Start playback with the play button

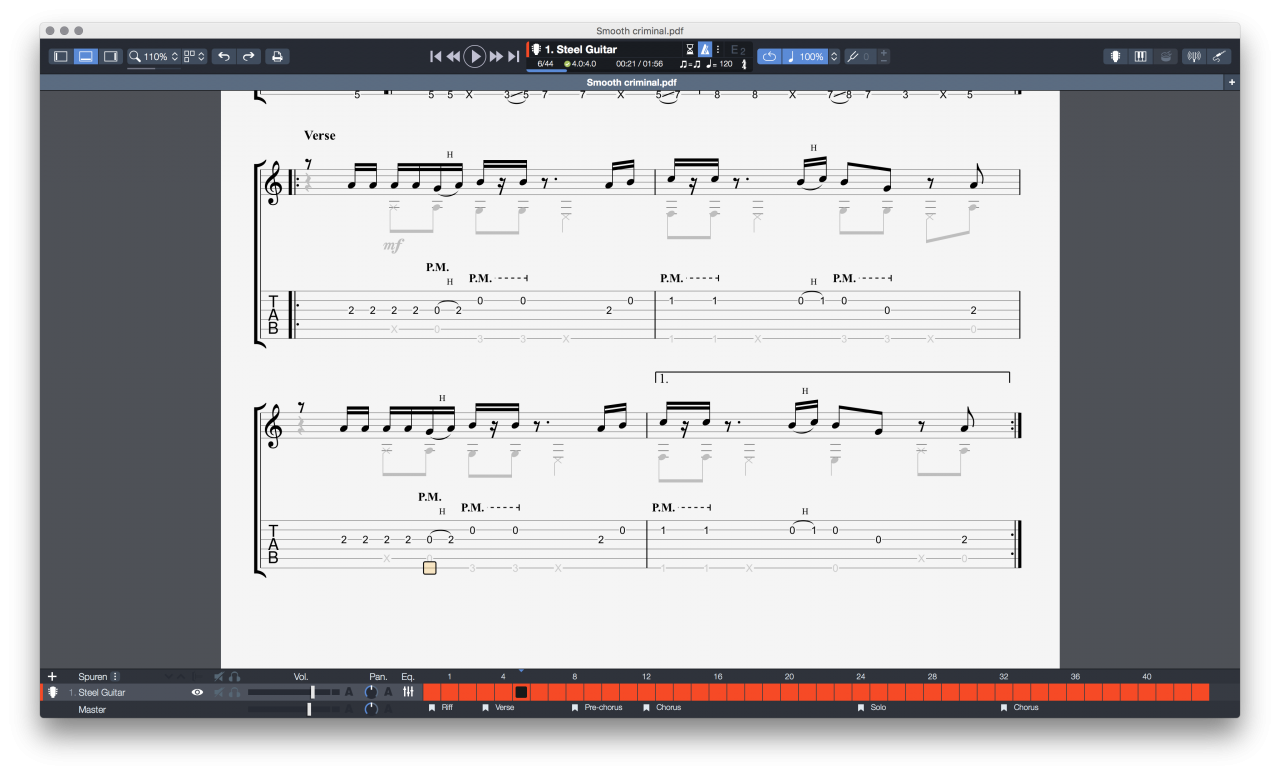click(x=475, y=57)
